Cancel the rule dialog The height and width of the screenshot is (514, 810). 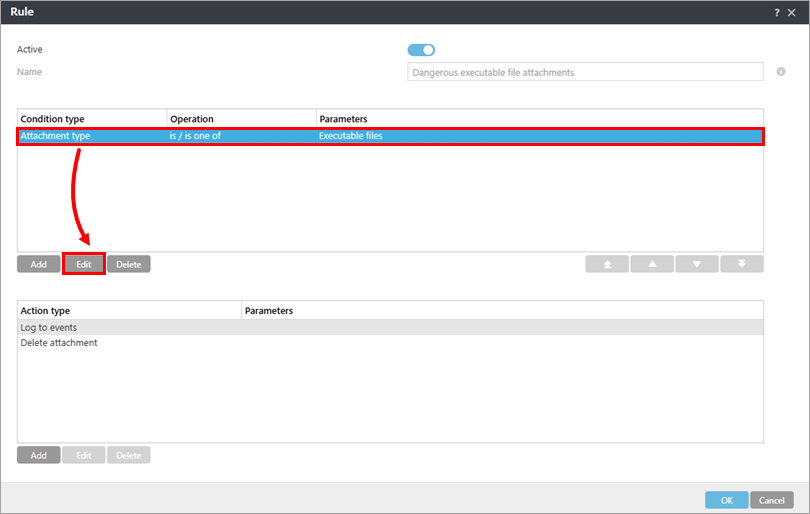772,500
